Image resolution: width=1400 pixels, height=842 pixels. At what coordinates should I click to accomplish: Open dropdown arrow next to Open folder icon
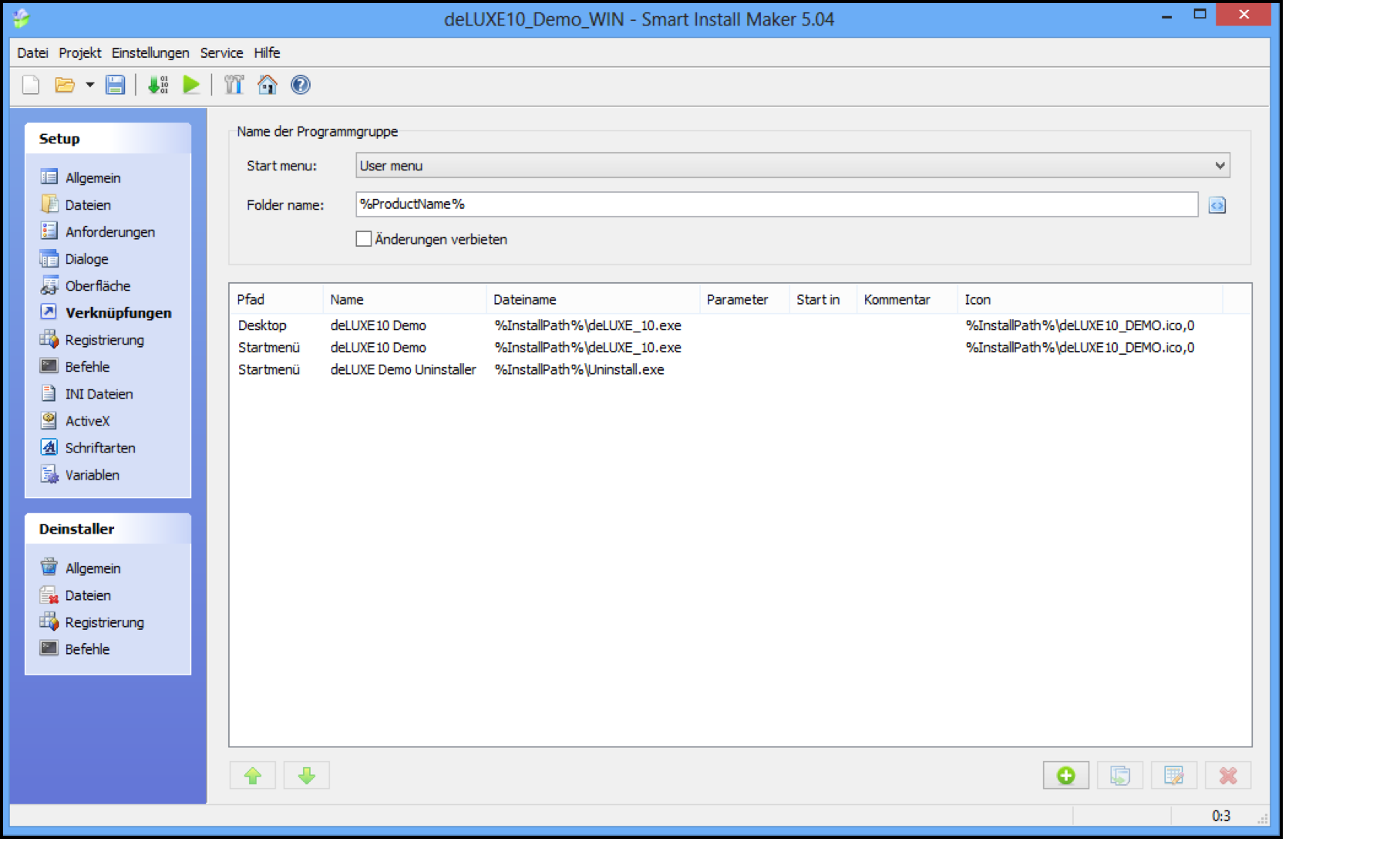[x=89, y=85]
